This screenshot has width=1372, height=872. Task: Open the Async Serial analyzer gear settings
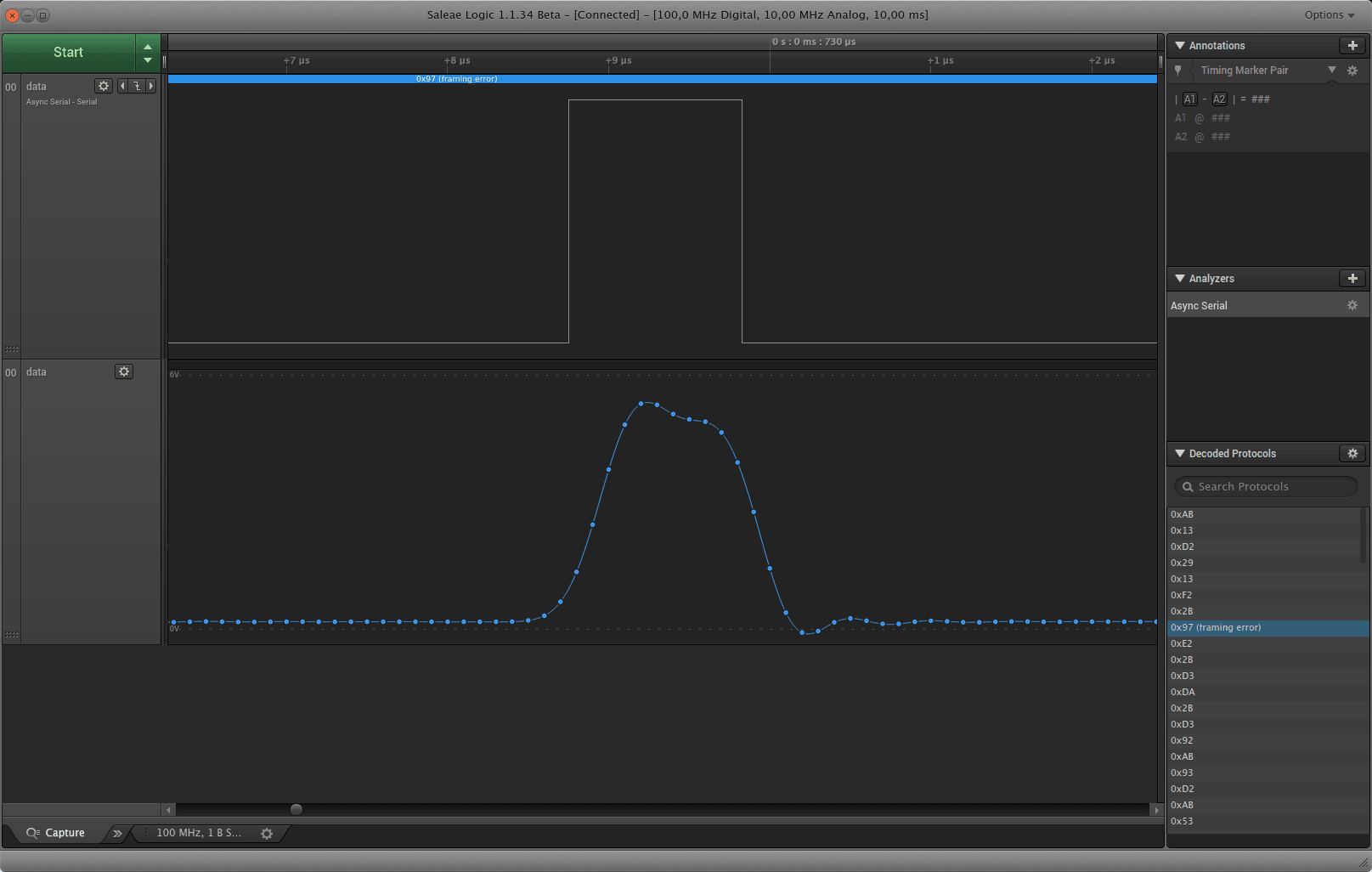[x=1352, y=305]
